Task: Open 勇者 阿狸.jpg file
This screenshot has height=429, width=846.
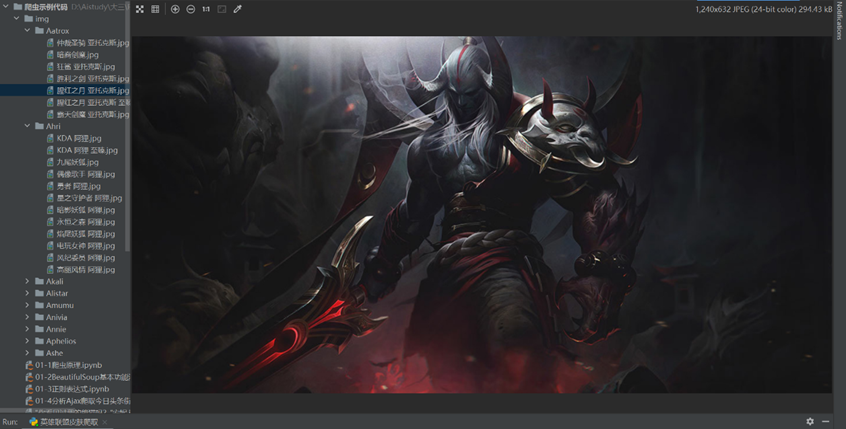Action: coord(73,186)
